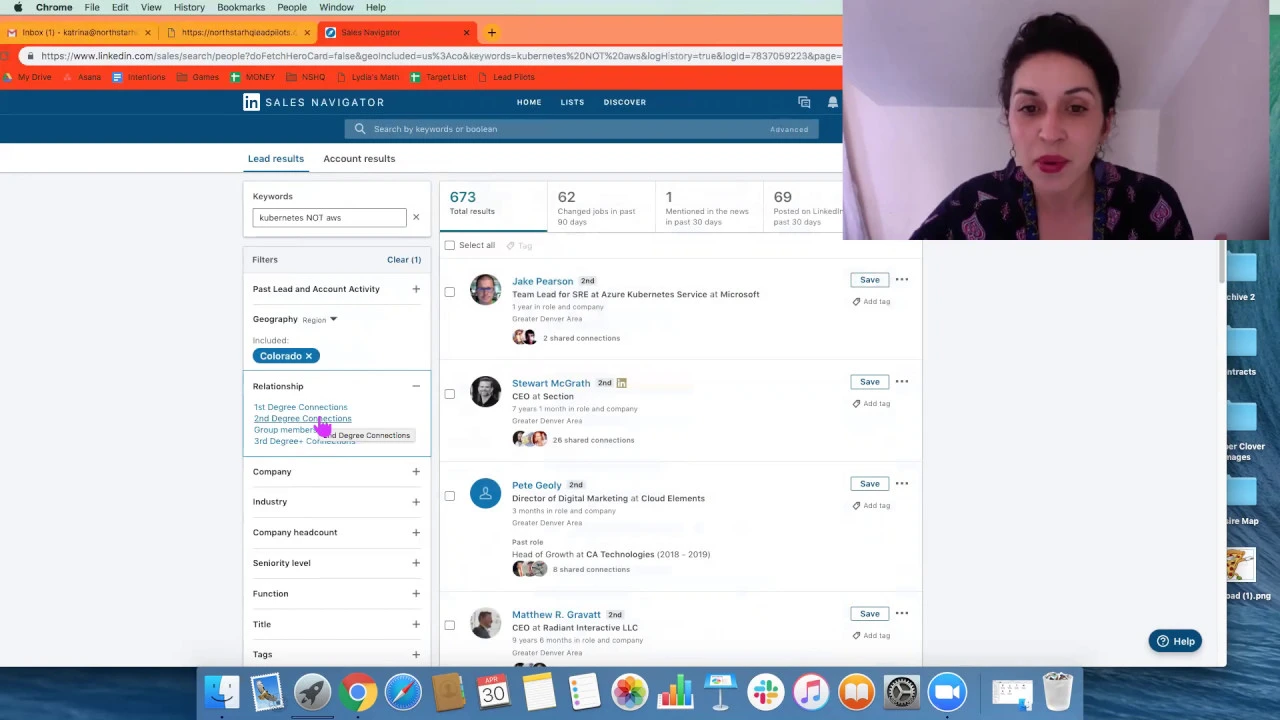Click the LinkedIn Sales Navigator logo
The width and height of the screenshot is (1280, 720).
(x=313, y=102)
